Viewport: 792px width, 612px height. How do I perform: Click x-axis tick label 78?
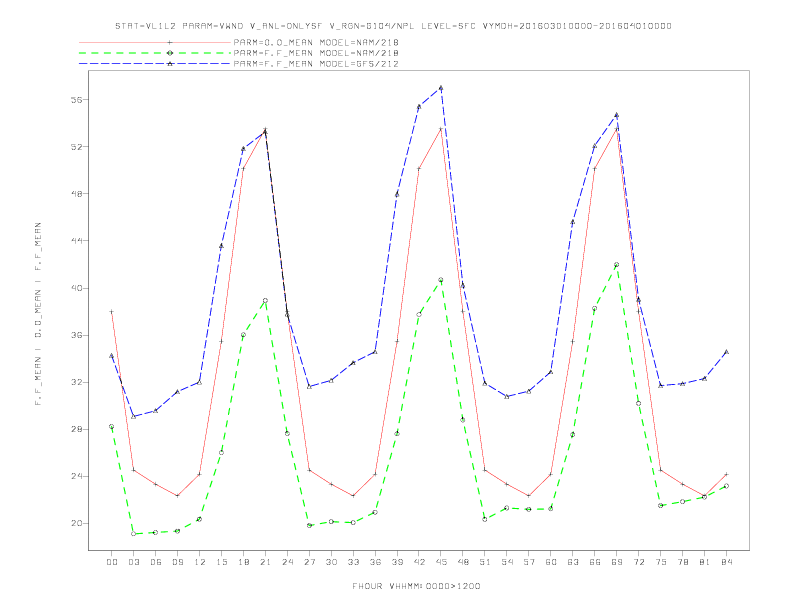pyautogui.click(x=682, y=562)
